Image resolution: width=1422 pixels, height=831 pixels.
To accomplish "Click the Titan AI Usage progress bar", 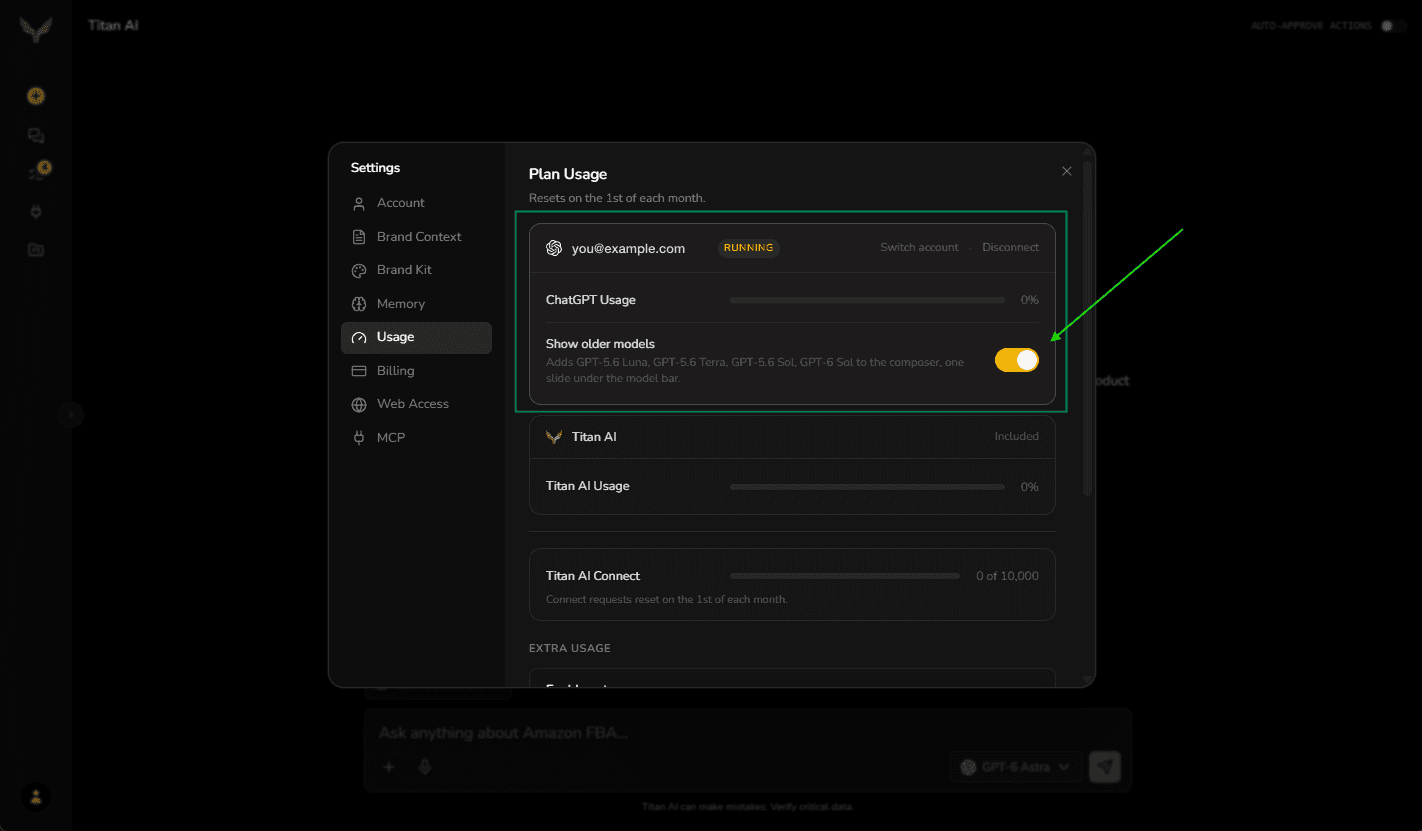I will (867, 487).
